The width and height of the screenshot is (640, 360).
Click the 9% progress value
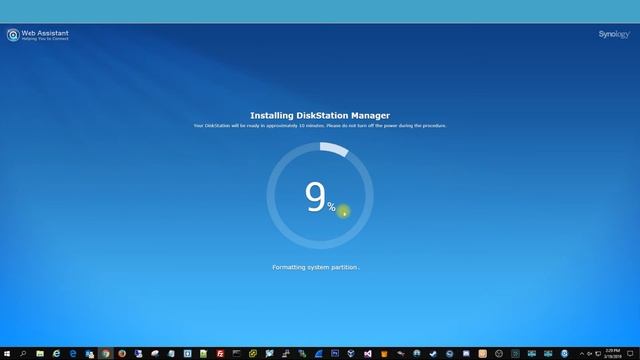pyautogui.click(x=320, y=198)
